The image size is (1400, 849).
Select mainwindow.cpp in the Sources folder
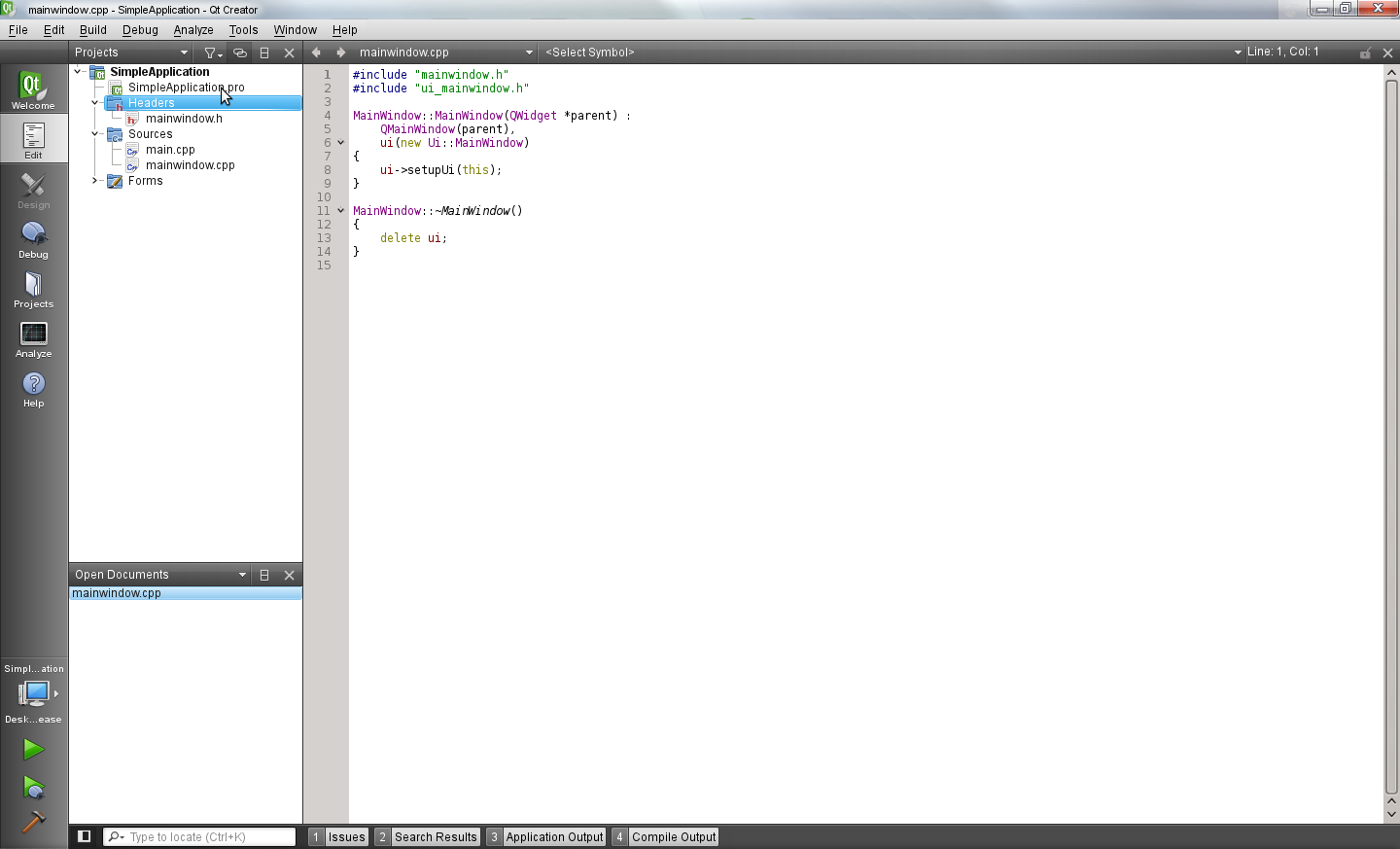[191, 165]
